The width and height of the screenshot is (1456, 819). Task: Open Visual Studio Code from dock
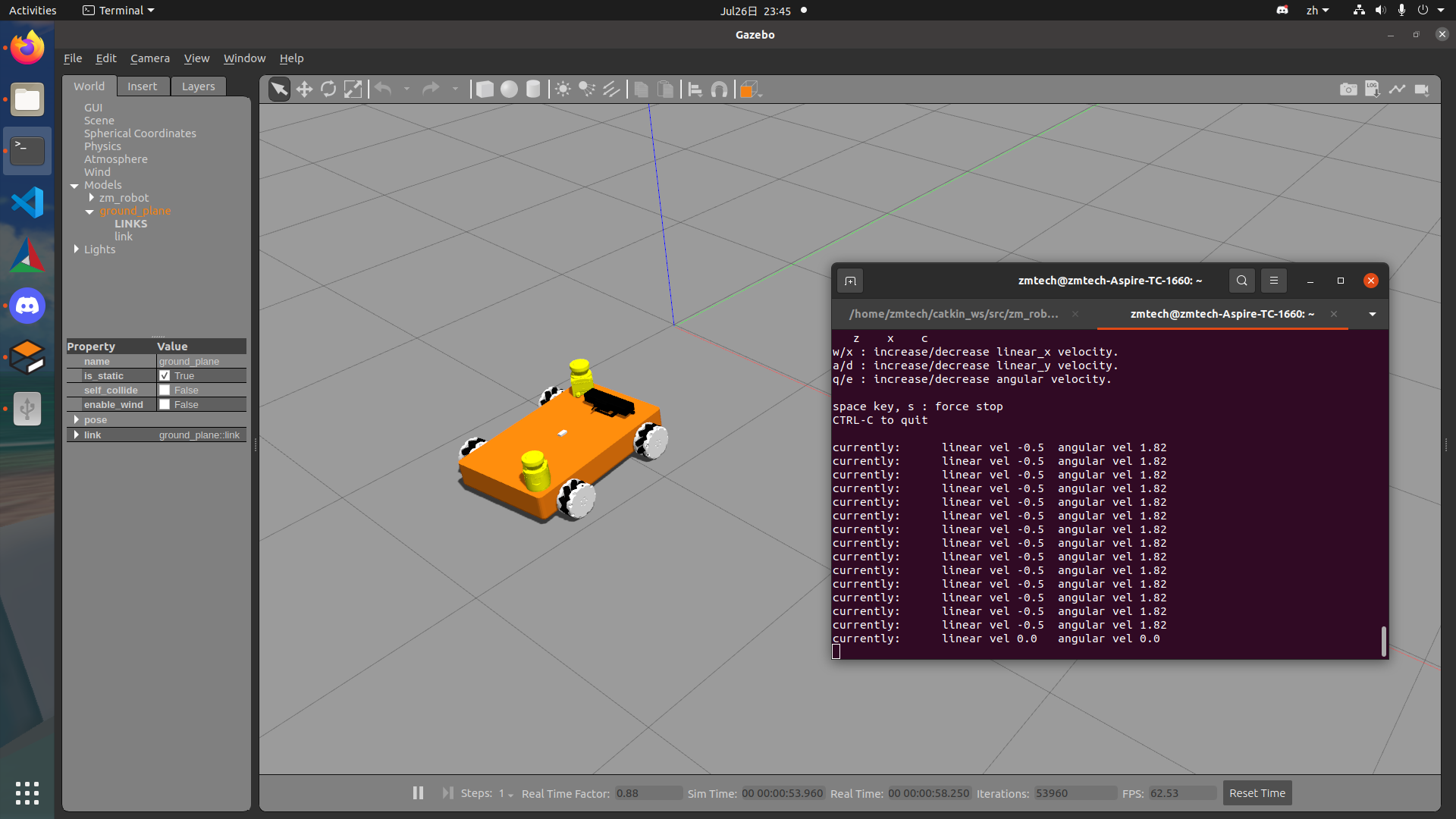(27, 202)
